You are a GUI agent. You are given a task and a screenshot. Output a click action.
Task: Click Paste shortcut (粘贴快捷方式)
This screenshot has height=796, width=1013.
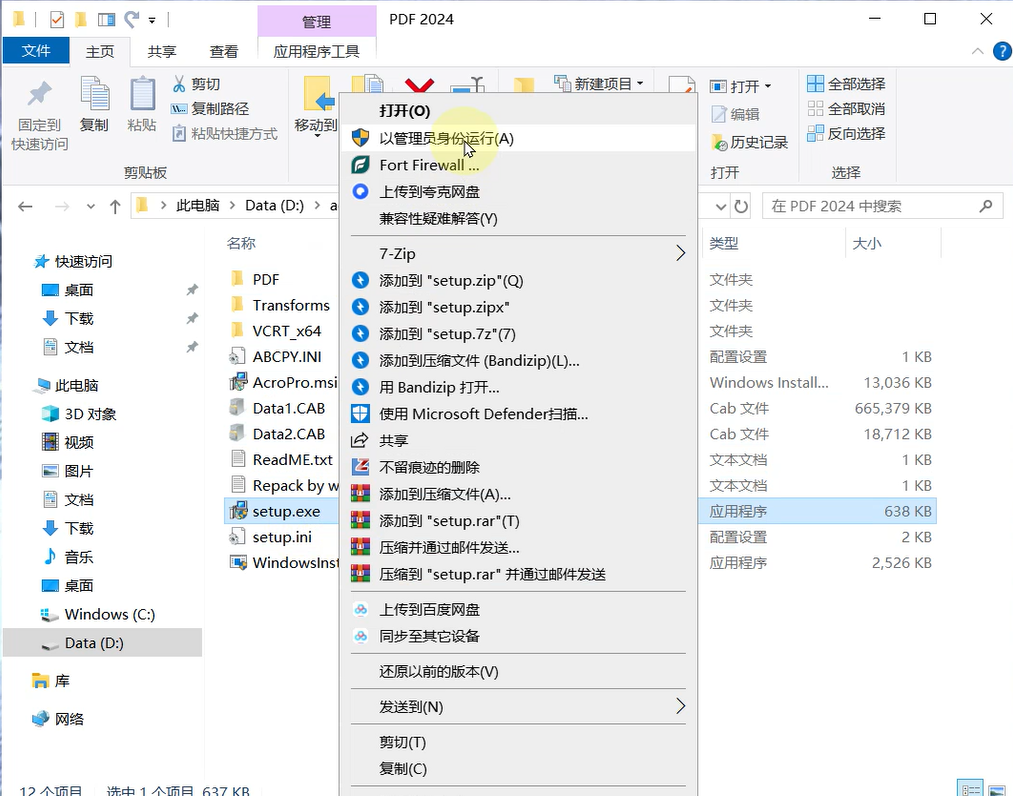[x=225, y=134]
